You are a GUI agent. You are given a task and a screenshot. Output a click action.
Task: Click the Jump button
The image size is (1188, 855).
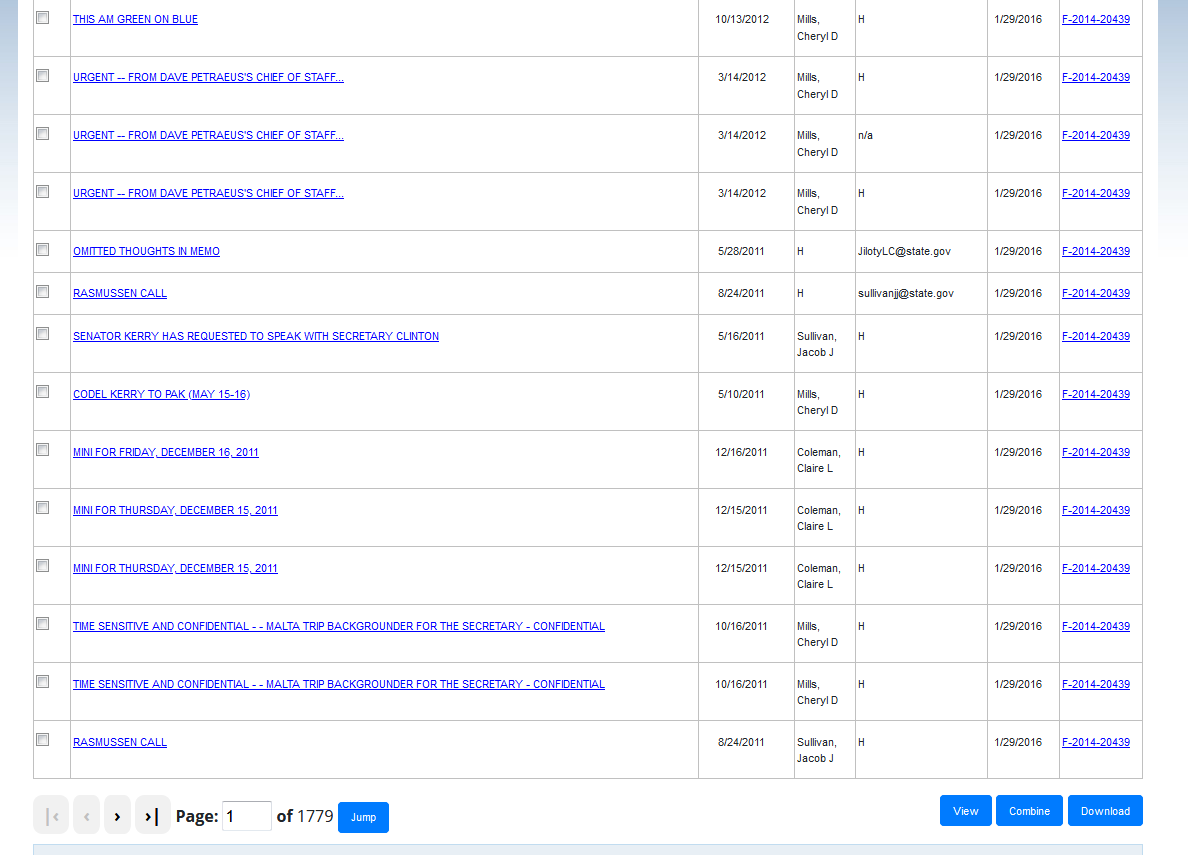click(x=363, y=817)
